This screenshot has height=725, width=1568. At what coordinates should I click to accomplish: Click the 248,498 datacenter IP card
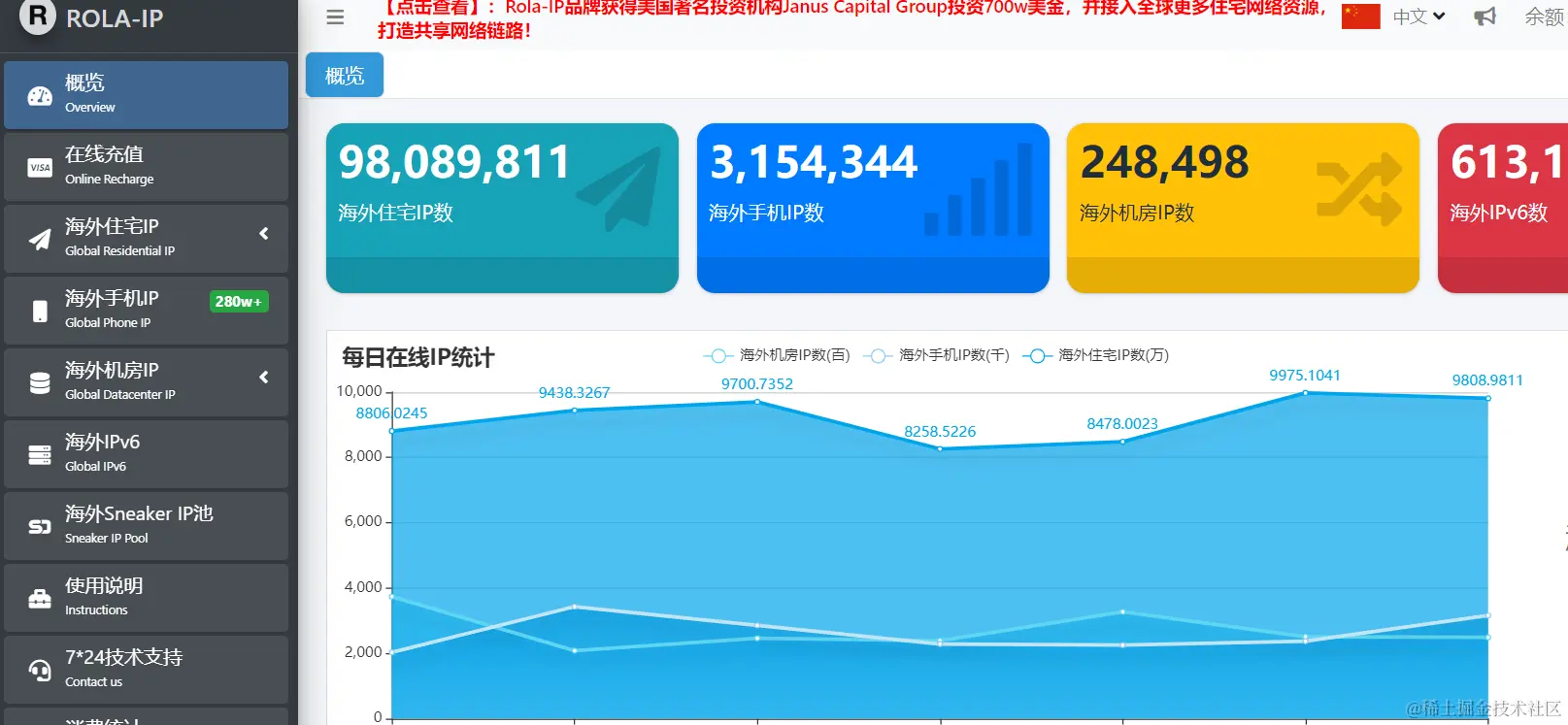tap(1243, 208)
